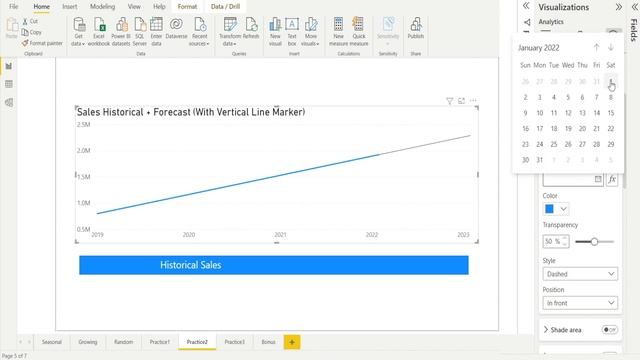Toggle Shade area switch
The image size is (640, 360).
point(609,330)
